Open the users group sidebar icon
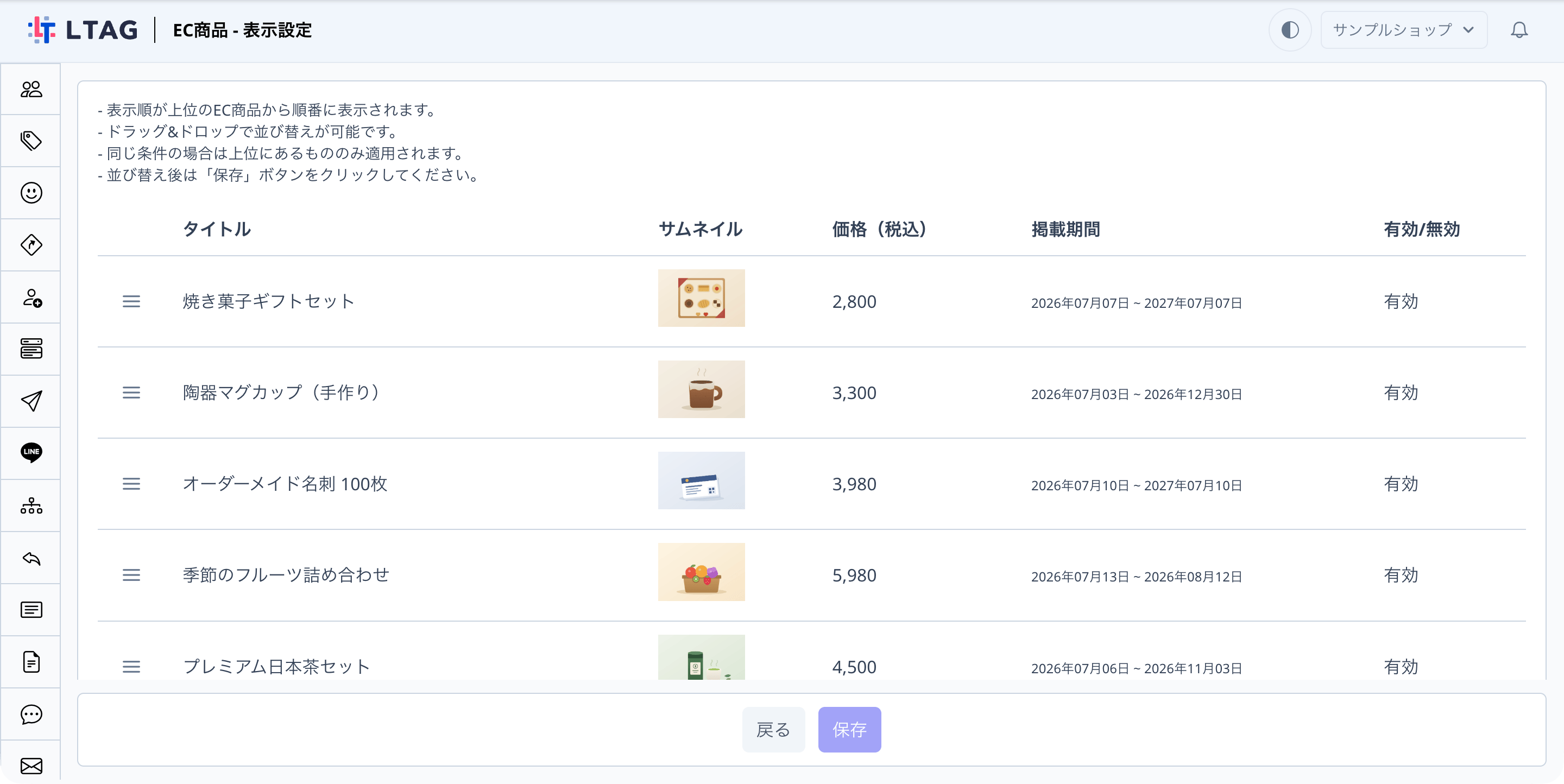The height and width of the screenshot is (784, 1564). click(31, 89)
